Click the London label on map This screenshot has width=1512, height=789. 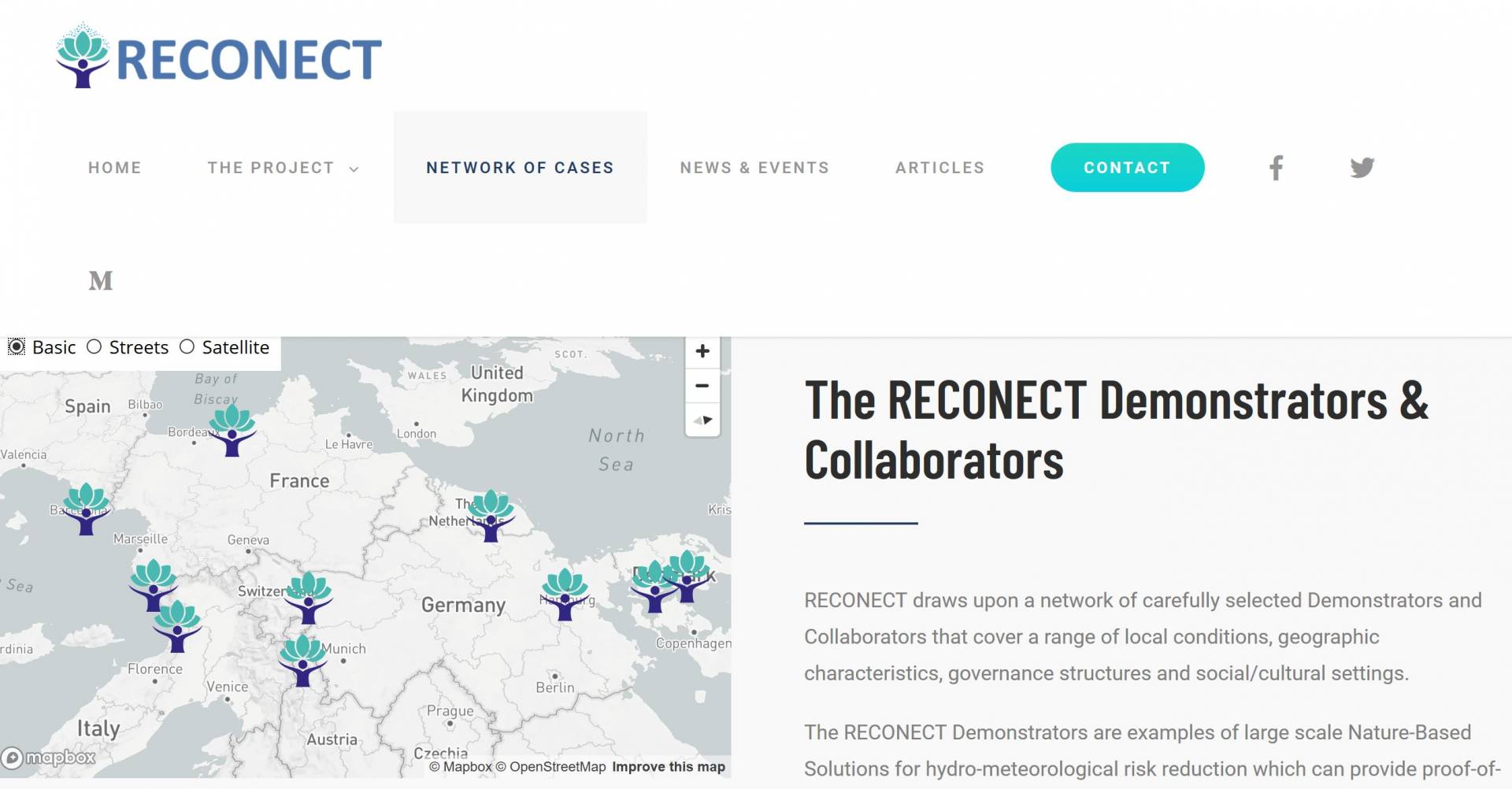[417, 434]
